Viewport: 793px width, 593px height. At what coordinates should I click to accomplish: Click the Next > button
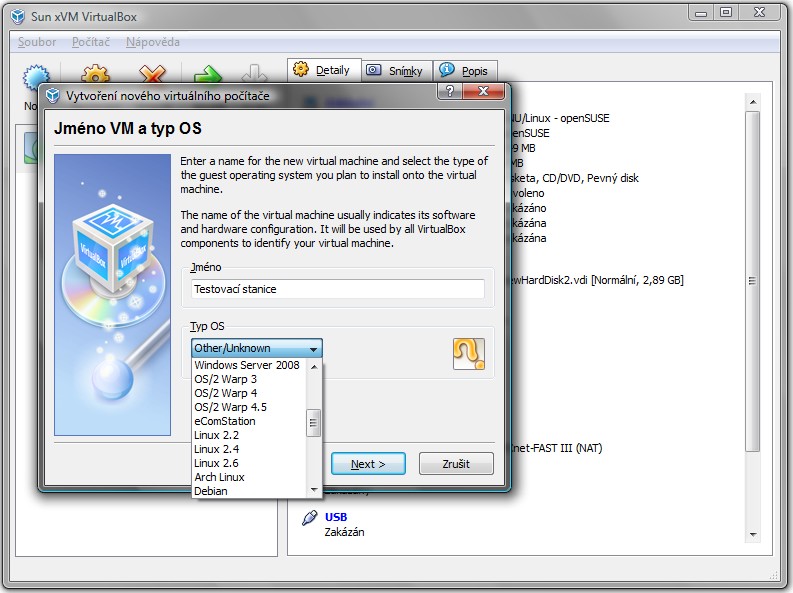[368, 464]
